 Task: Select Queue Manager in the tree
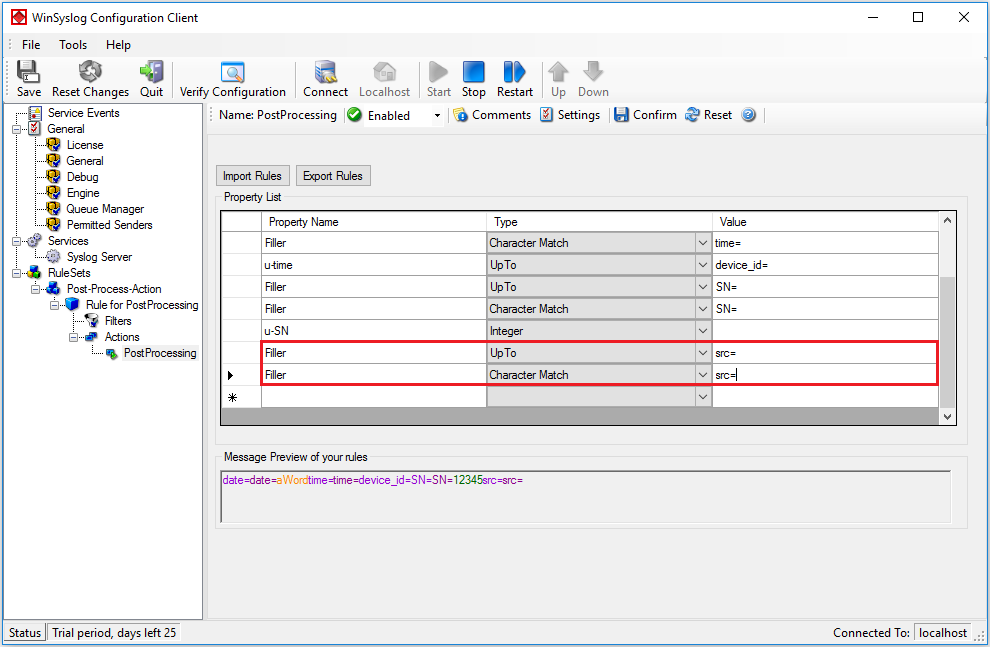pyautogui.click(x=105, y=209)
